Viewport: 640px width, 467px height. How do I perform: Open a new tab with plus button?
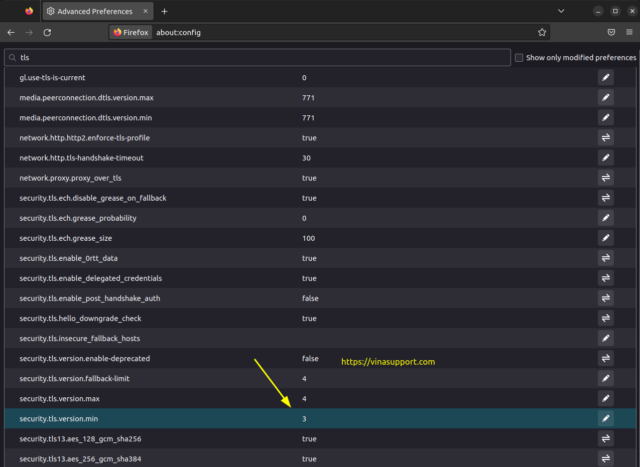(x=164, y=11)
